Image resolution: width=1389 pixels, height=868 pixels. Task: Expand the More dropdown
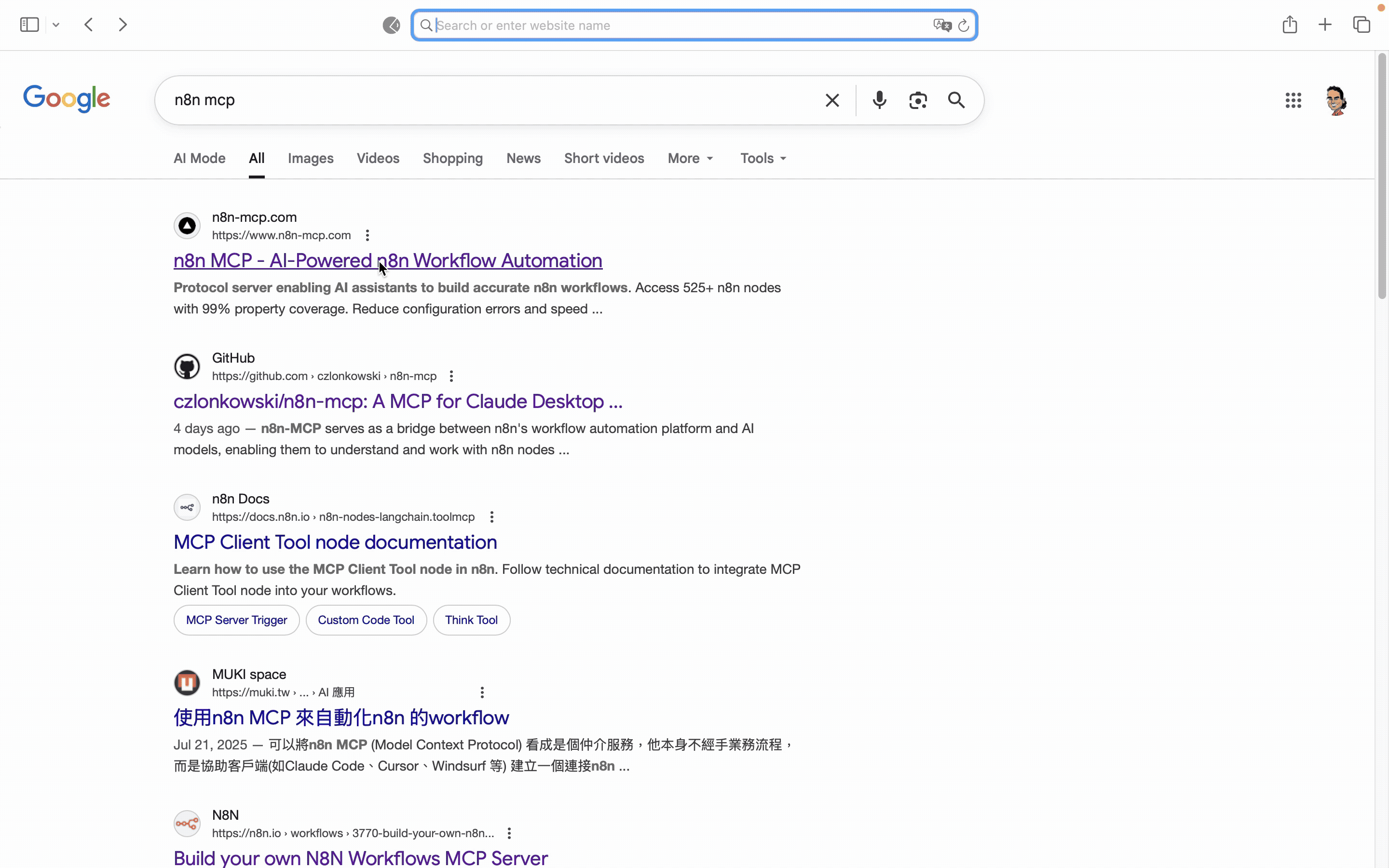coord(691,159)
